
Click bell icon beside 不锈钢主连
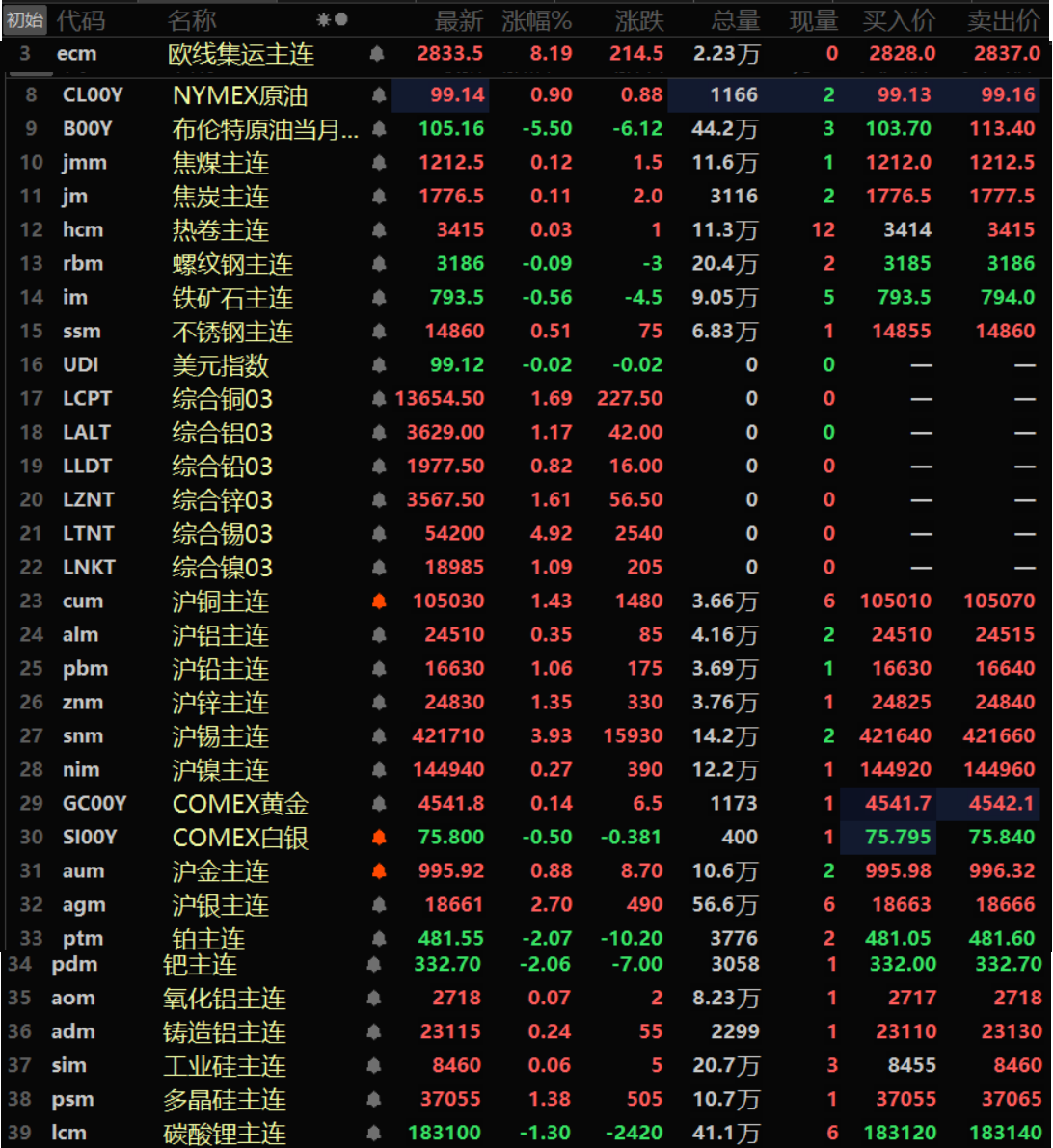coord(379,331)
